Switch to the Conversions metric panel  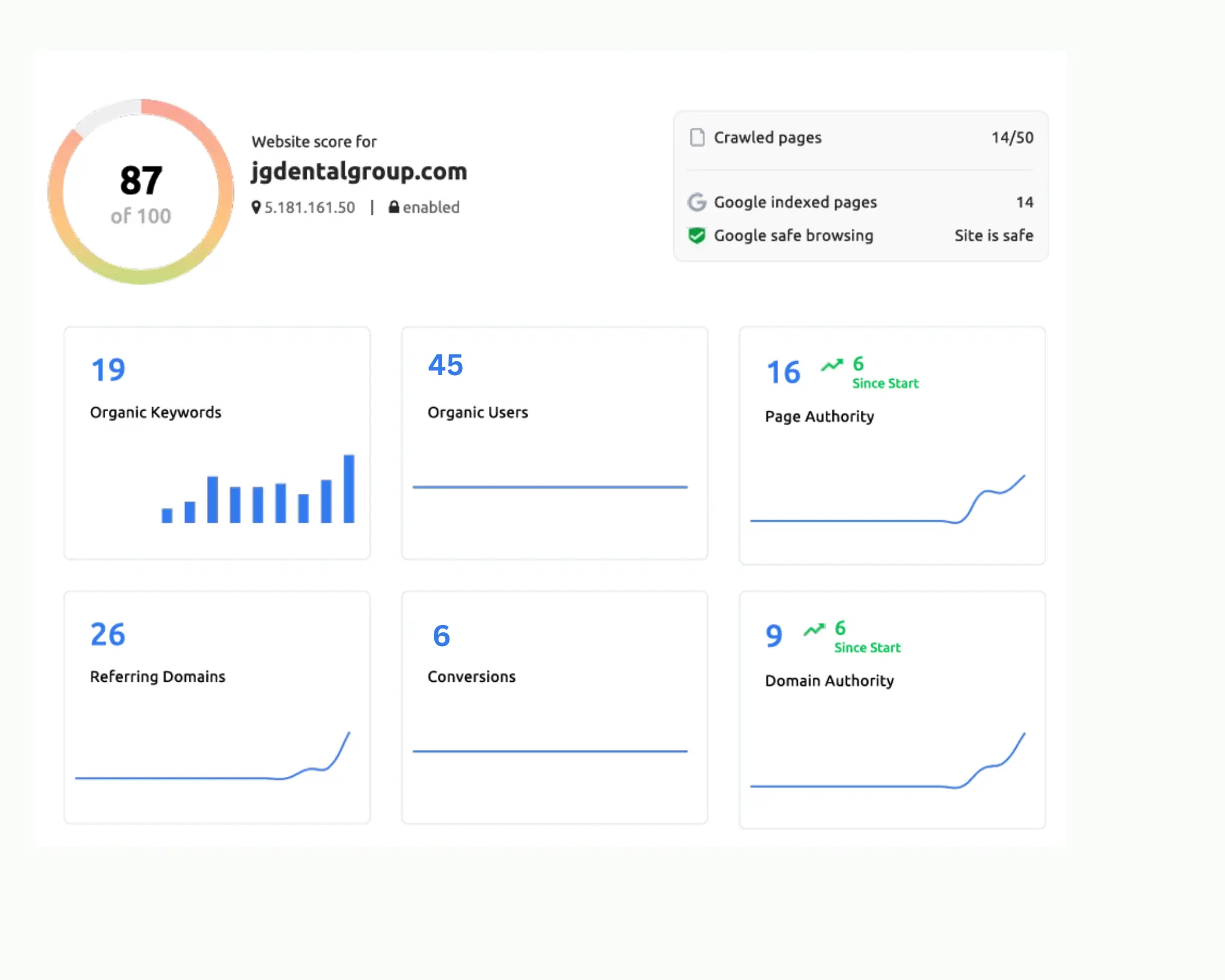tap(554, 707)
